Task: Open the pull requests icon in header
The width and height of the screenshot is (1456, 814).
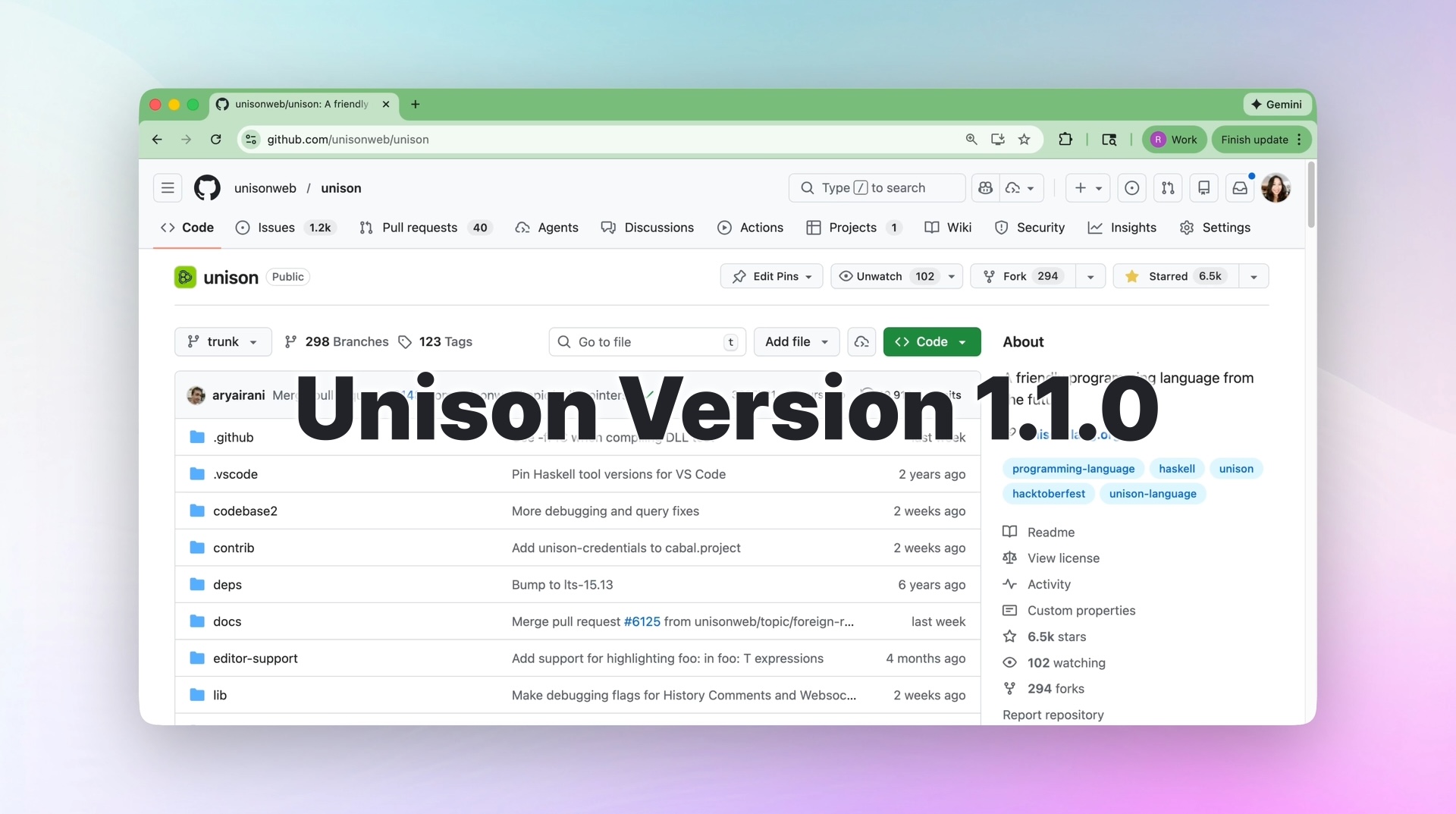Action: tap(1168, 188)
